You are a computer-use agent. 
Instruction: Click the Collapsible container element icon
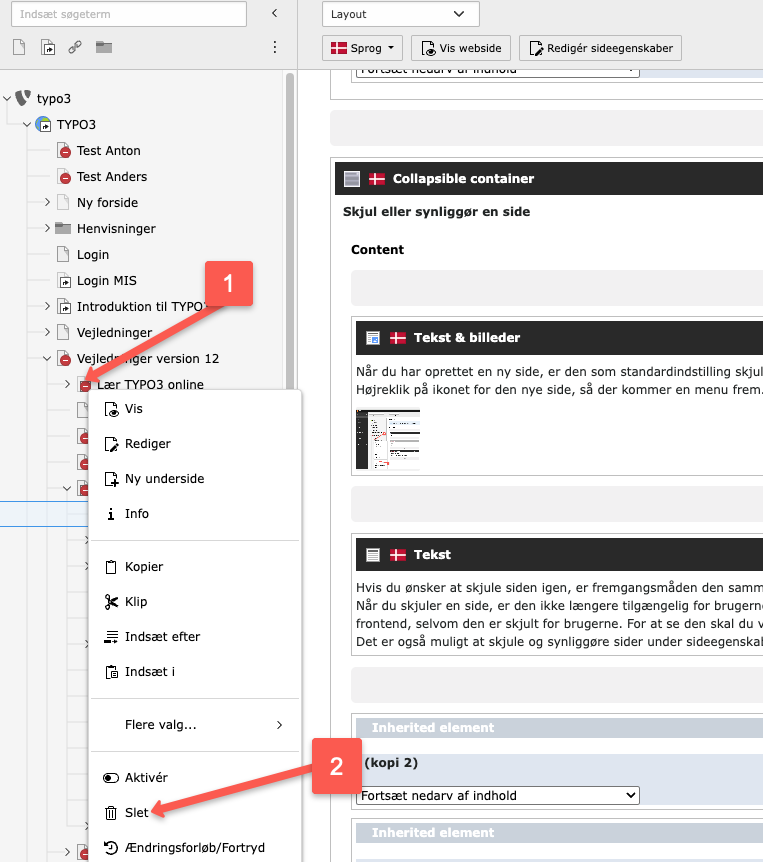pyautogui.click(x=351, y=179)
